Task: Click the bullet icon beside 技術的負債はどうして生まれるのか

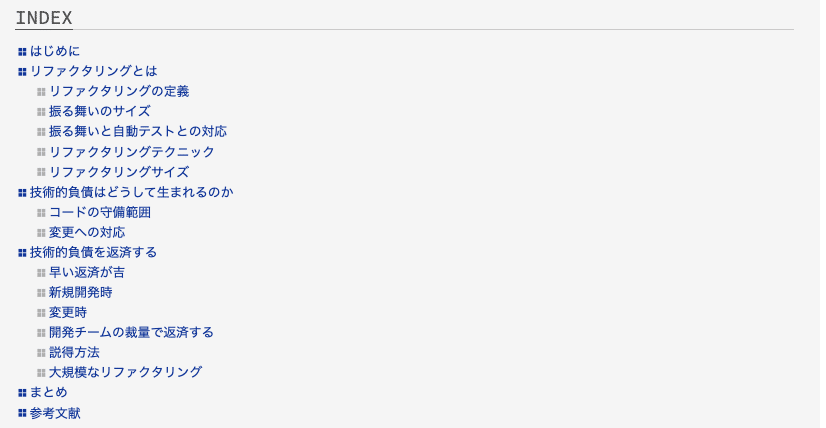Action: (22, 192)
